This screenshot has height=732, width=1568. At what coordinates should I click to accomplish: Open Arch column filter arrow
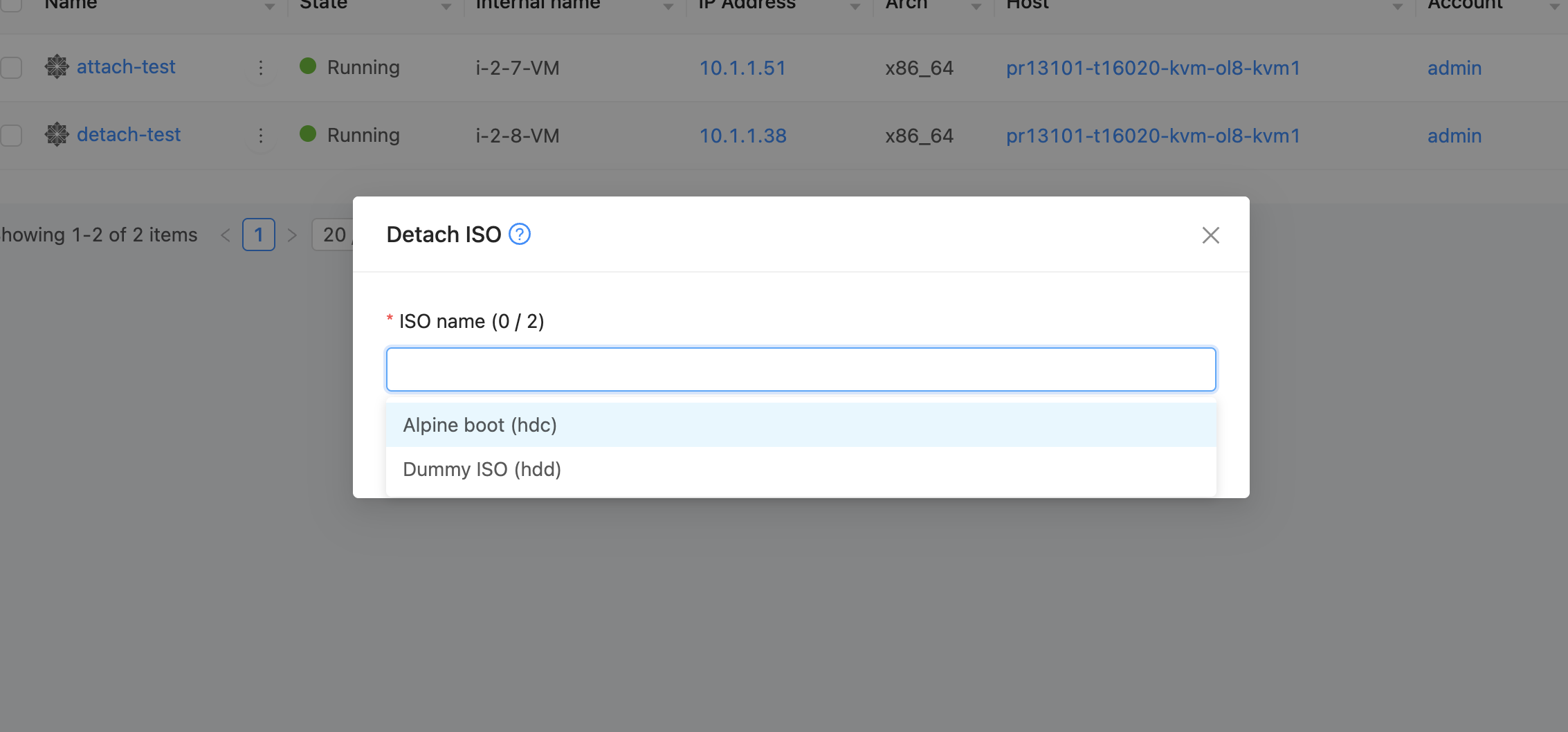(x=976, y=6)
